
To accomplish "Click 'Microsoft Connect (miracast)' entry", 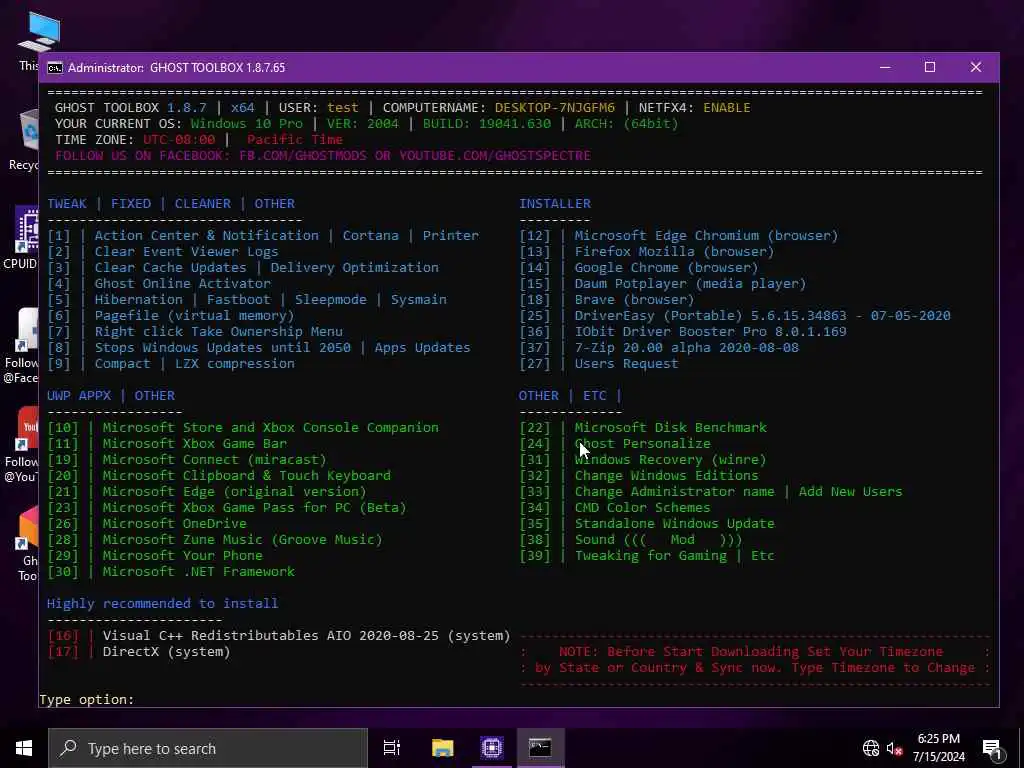I will coord(214,460).
